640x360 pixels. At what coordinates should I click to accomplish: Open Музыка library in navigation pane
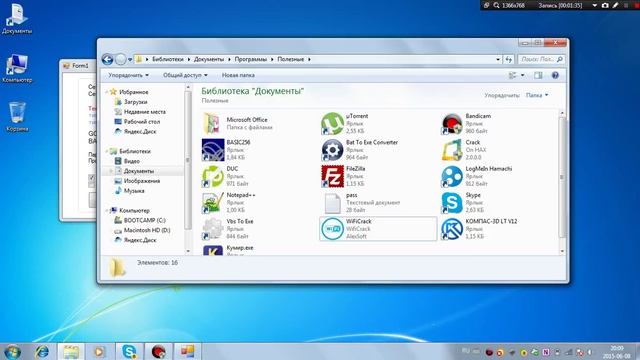(134, 191)
